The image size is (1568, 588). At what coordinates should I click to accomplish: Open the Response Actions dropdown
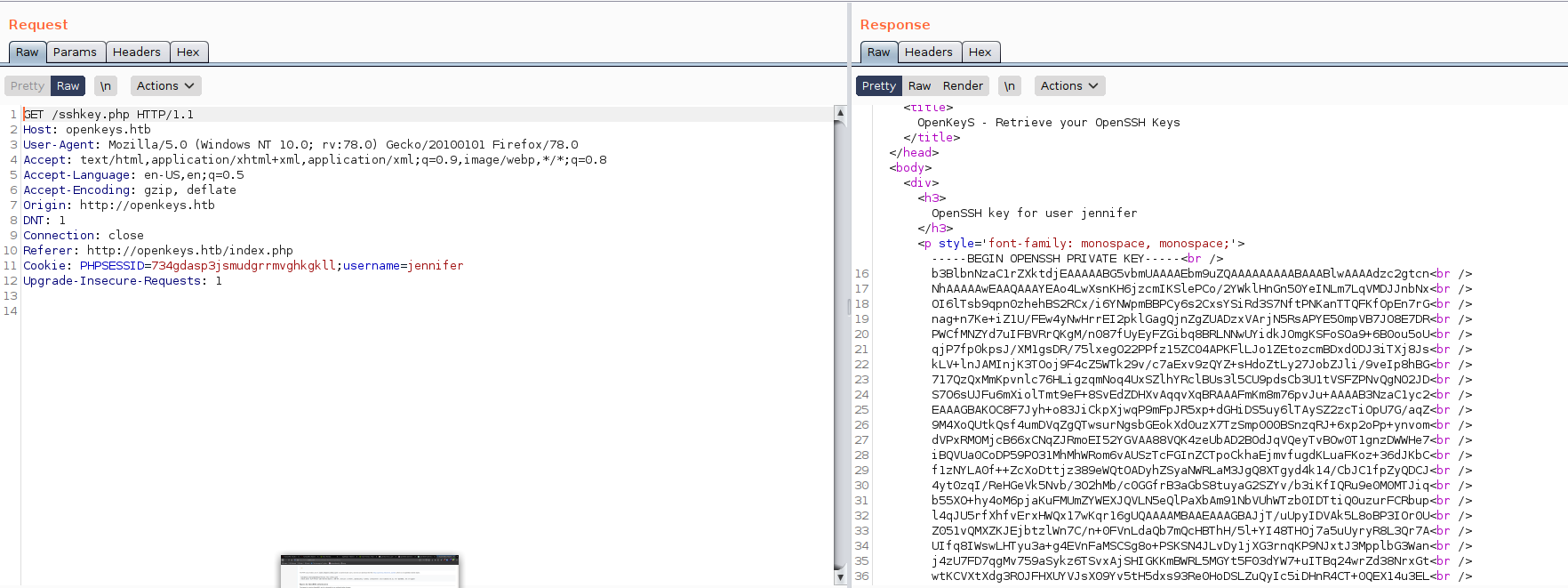point(1069,86)
